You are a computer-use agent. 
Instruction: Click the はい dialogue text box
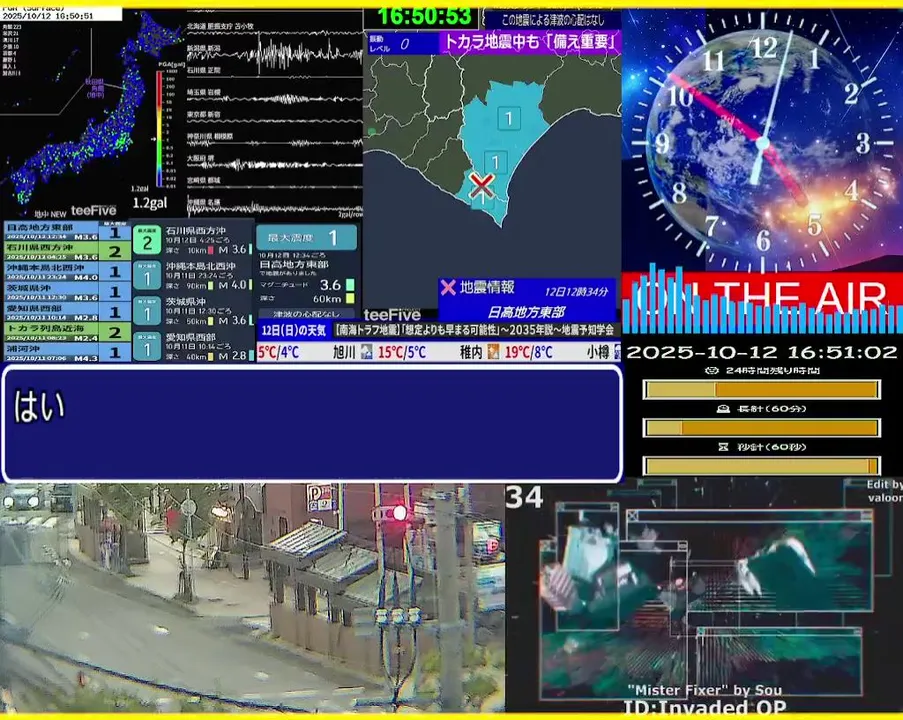point(312,423)
